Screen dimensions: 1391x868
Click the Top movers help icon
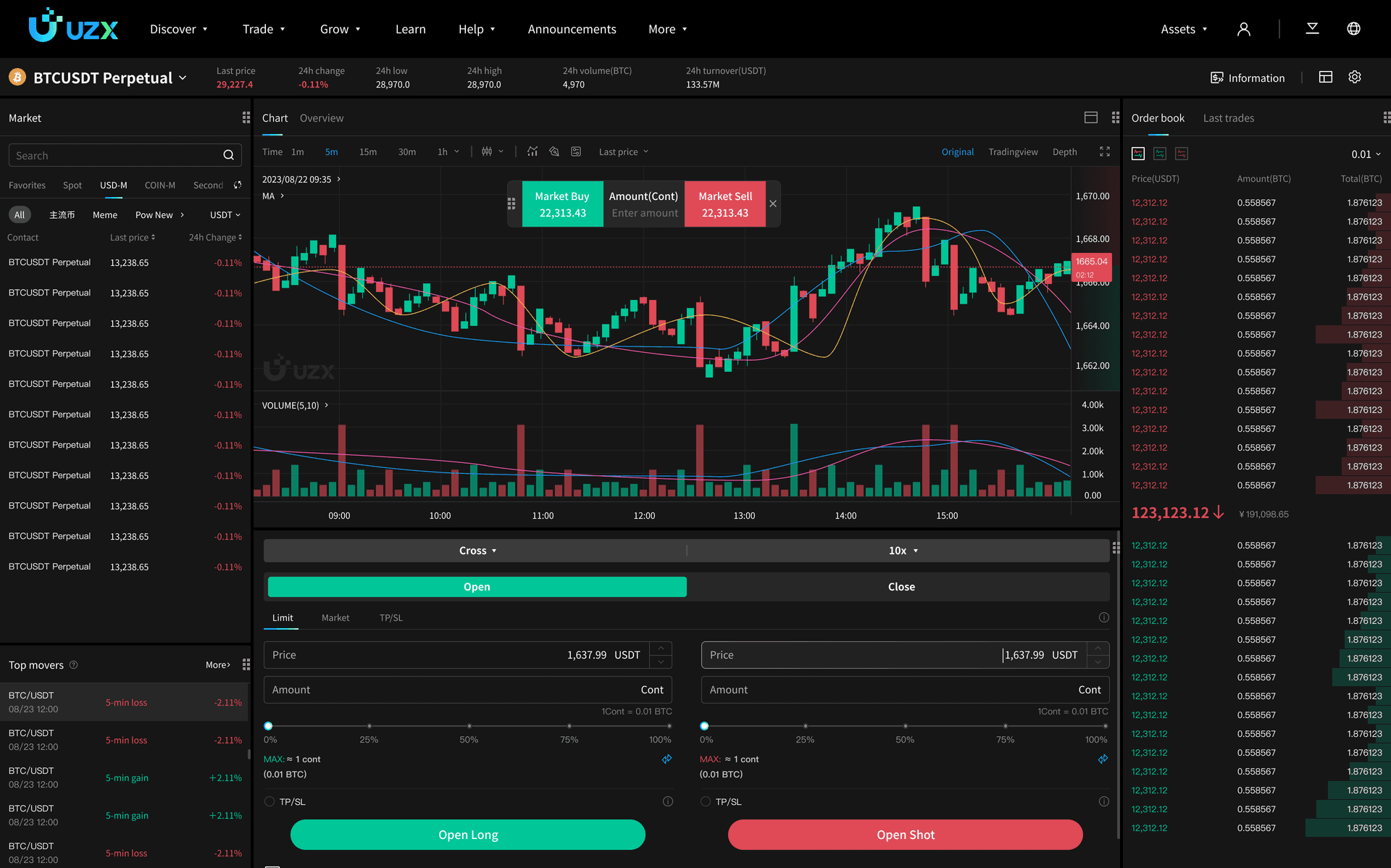pyautogui.click(x=73, y=664)
